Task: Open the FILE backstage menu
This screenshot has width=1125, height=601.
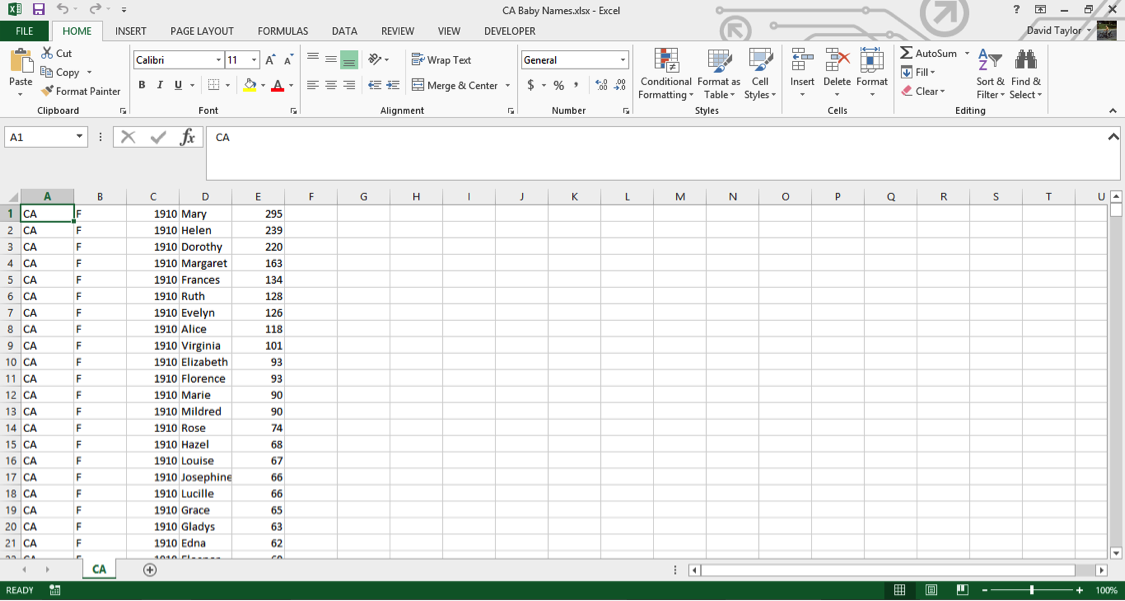Action: pos(24,31)
